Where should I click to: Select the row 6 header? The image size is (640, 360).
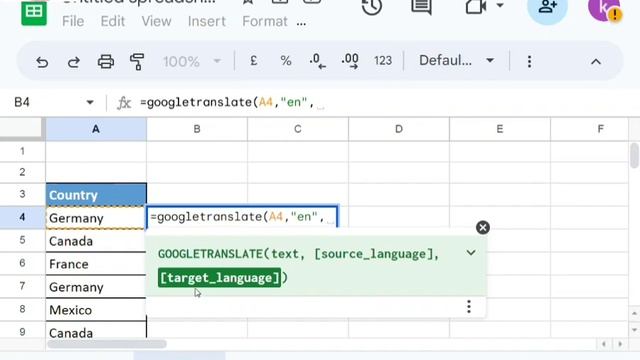pos(22,263)
